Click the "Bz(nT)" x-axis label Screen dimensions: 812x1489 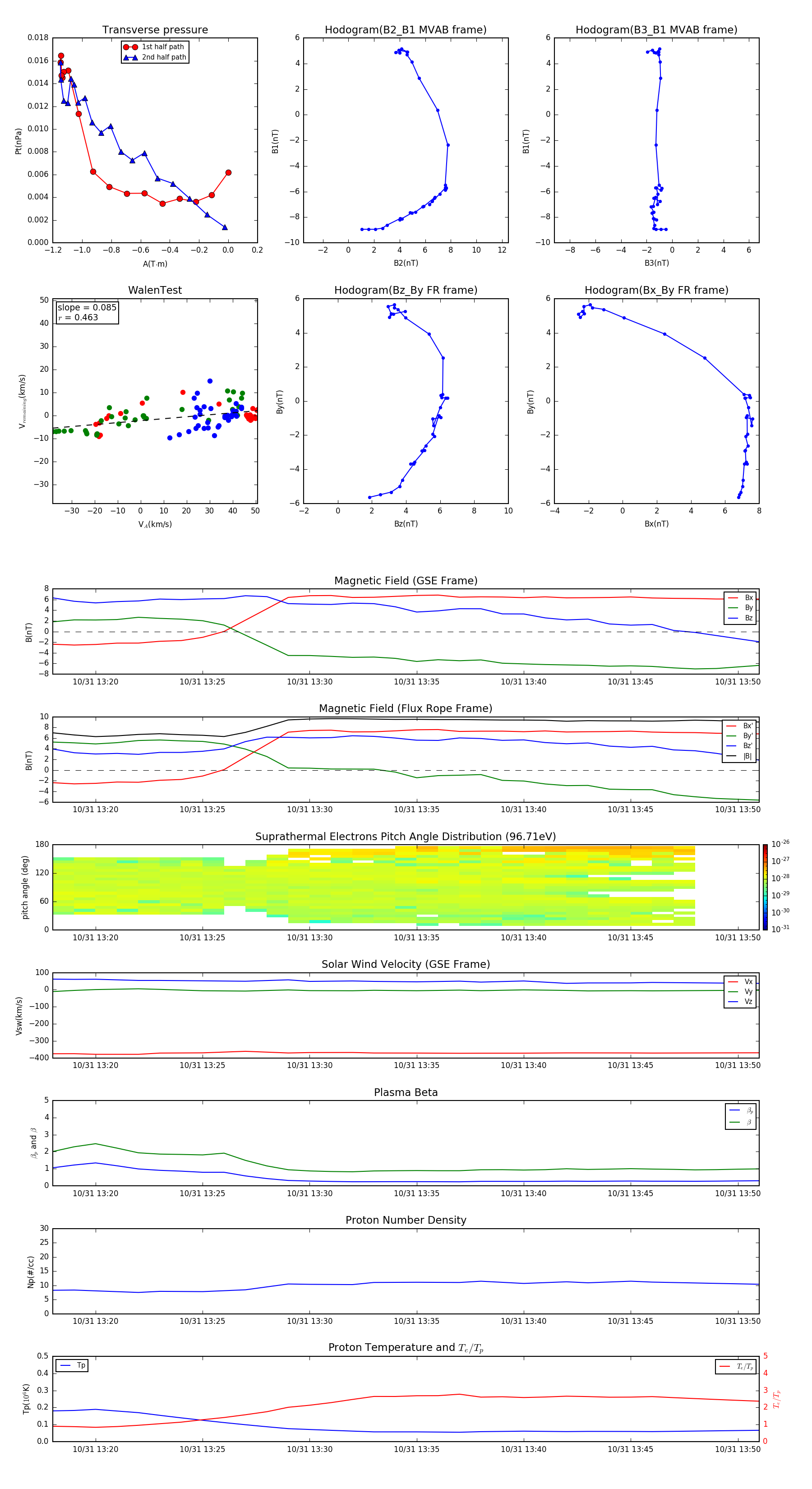point(406,524)
